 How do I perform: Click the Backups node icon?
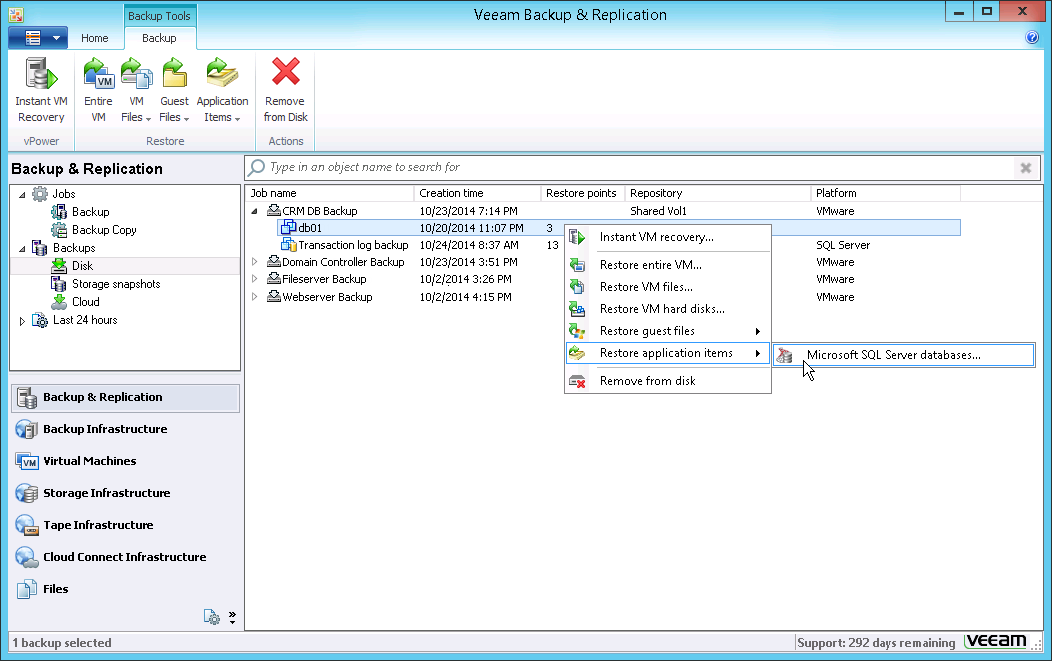[x=40, y=248]
